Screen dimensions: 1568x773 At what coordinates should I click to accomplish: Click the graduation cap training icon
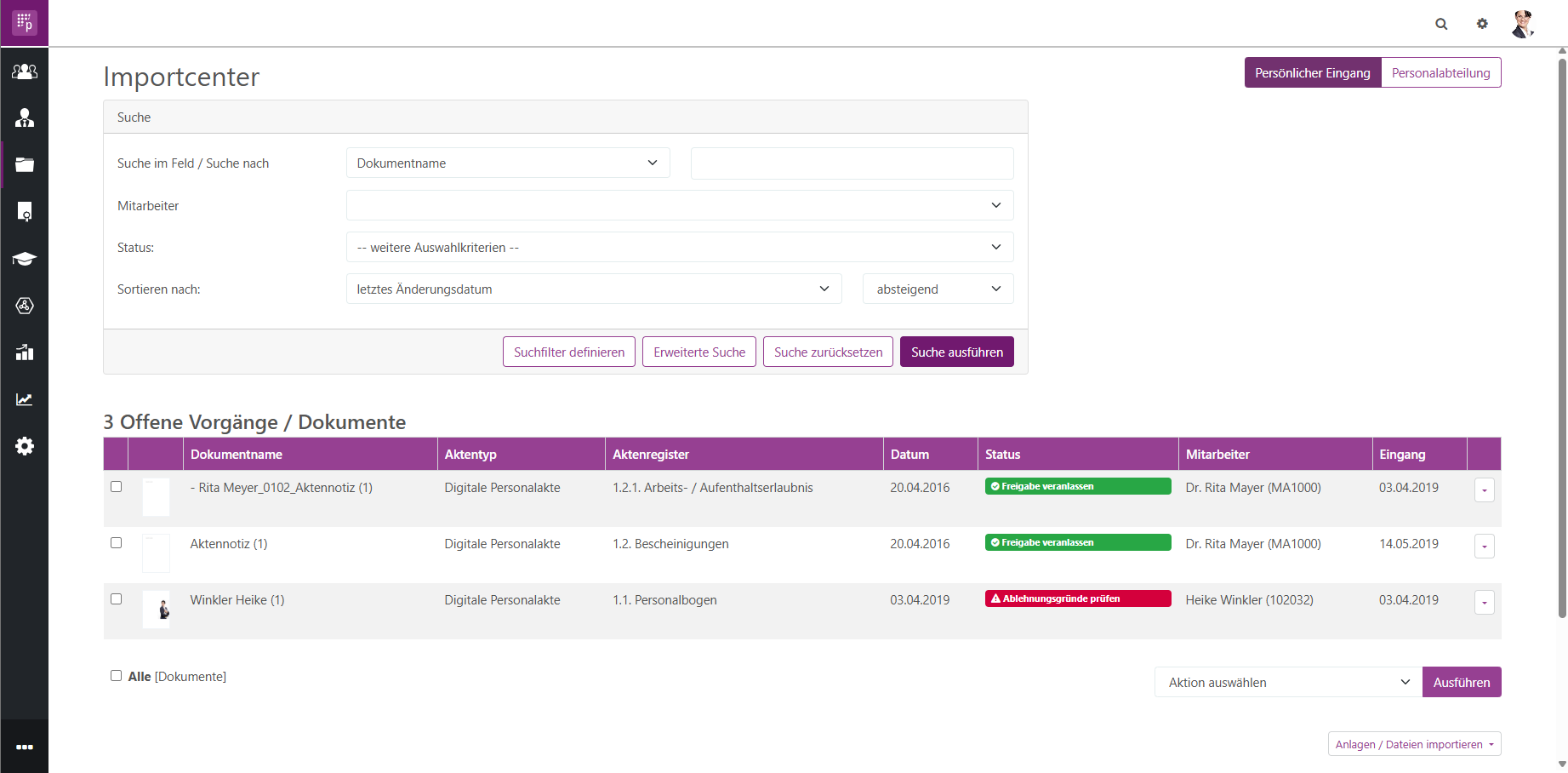click(25, 259)
